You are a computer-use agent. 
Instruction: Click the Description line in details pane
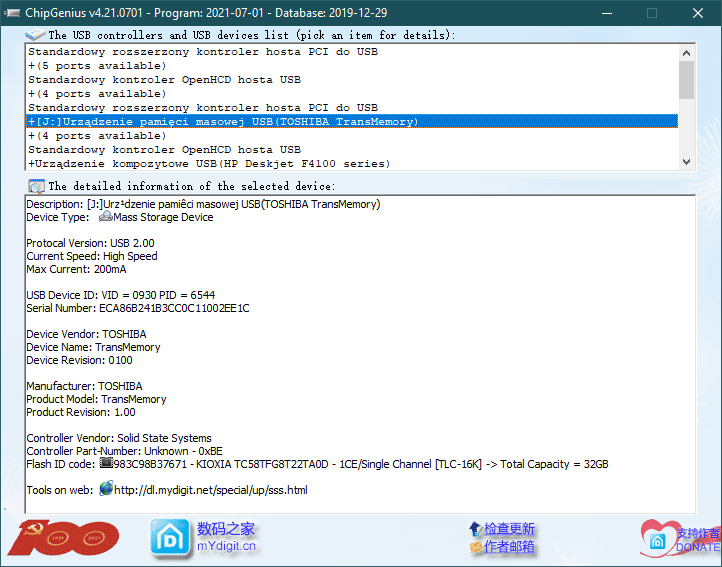click(203, 204)
